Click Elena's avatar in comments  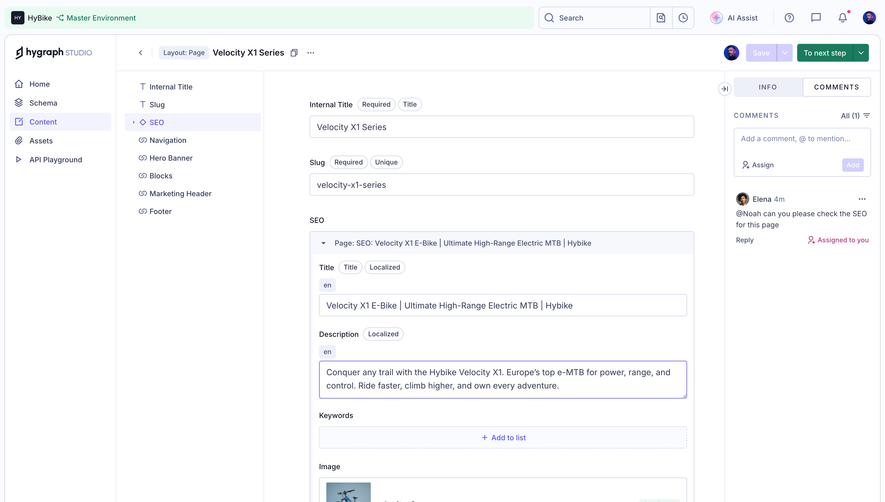click(x=742, y=199)
